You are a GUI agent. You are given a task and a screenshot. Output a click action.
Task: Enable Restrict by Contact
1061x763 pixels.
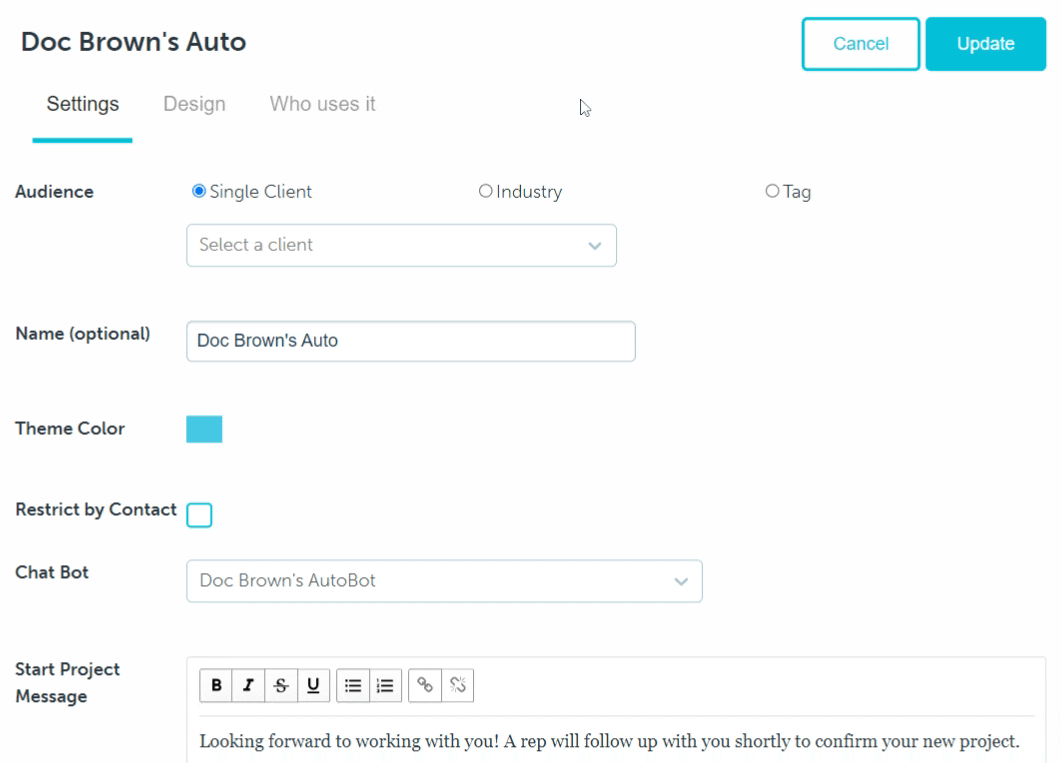point(199,515)
